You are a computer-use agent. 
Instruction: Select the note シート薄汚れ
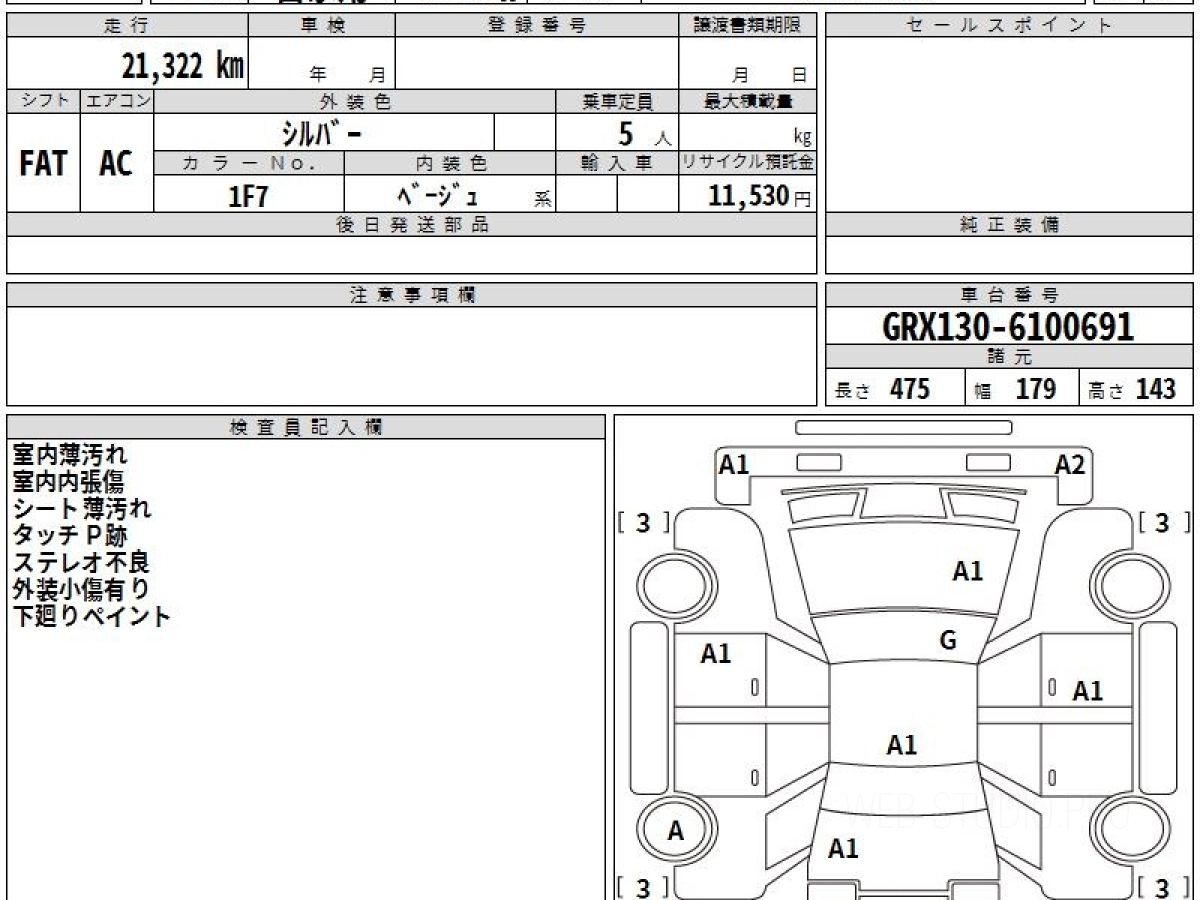pyautogui.click(x=82, y=509)
